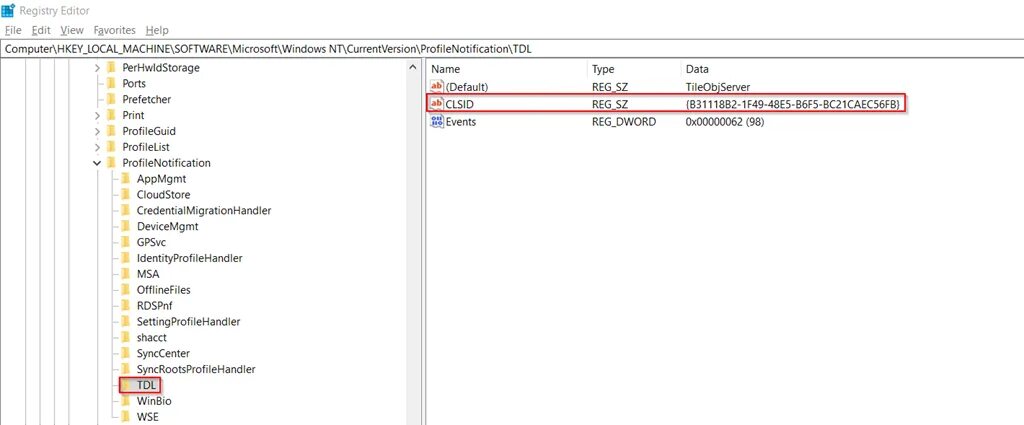This screenshot has height=425, width=1024.
Task: Open the File menu
Action: pos(13,30)
